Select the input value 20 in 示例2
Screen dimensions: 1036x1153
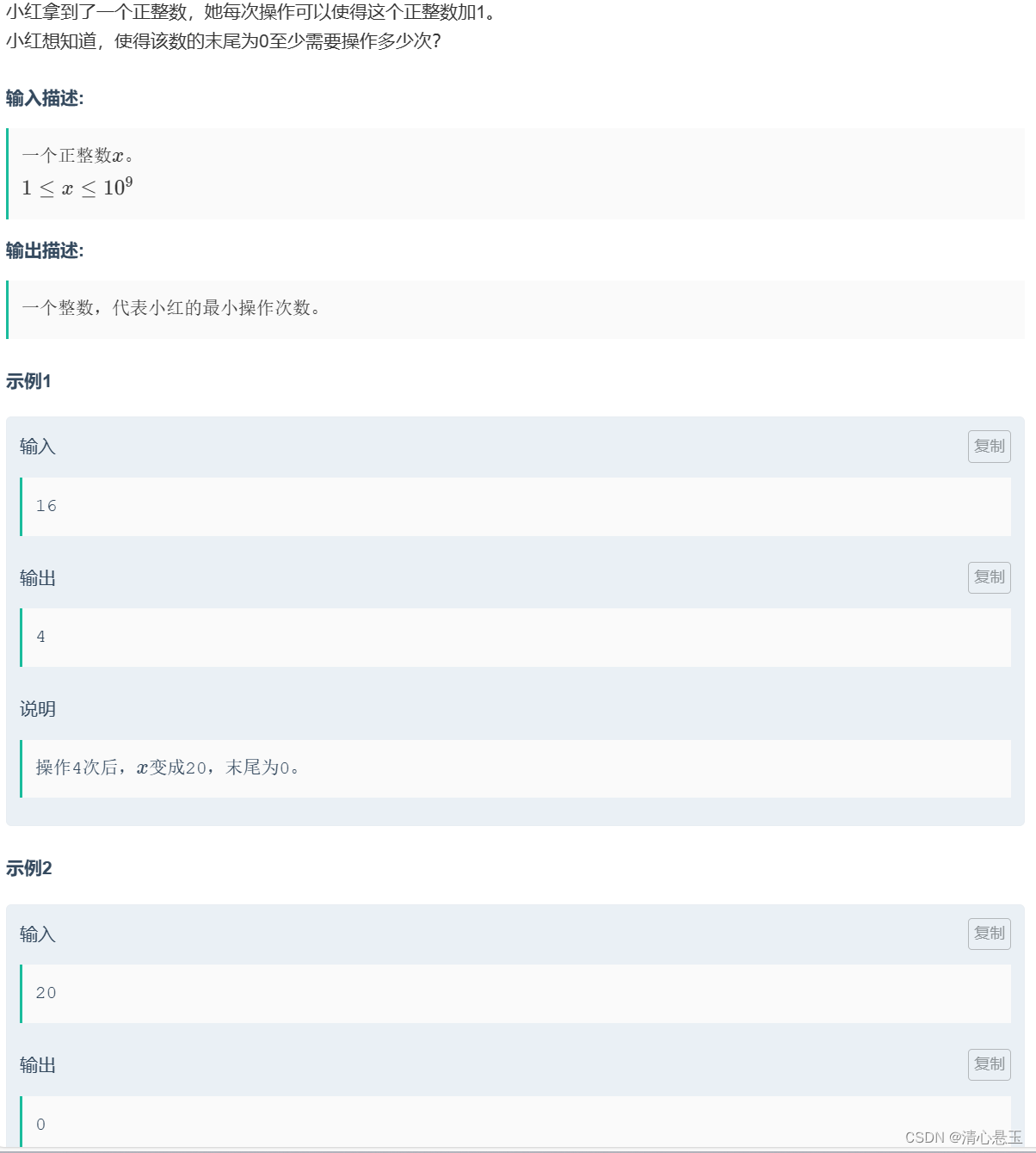click(x=45, y=993)
